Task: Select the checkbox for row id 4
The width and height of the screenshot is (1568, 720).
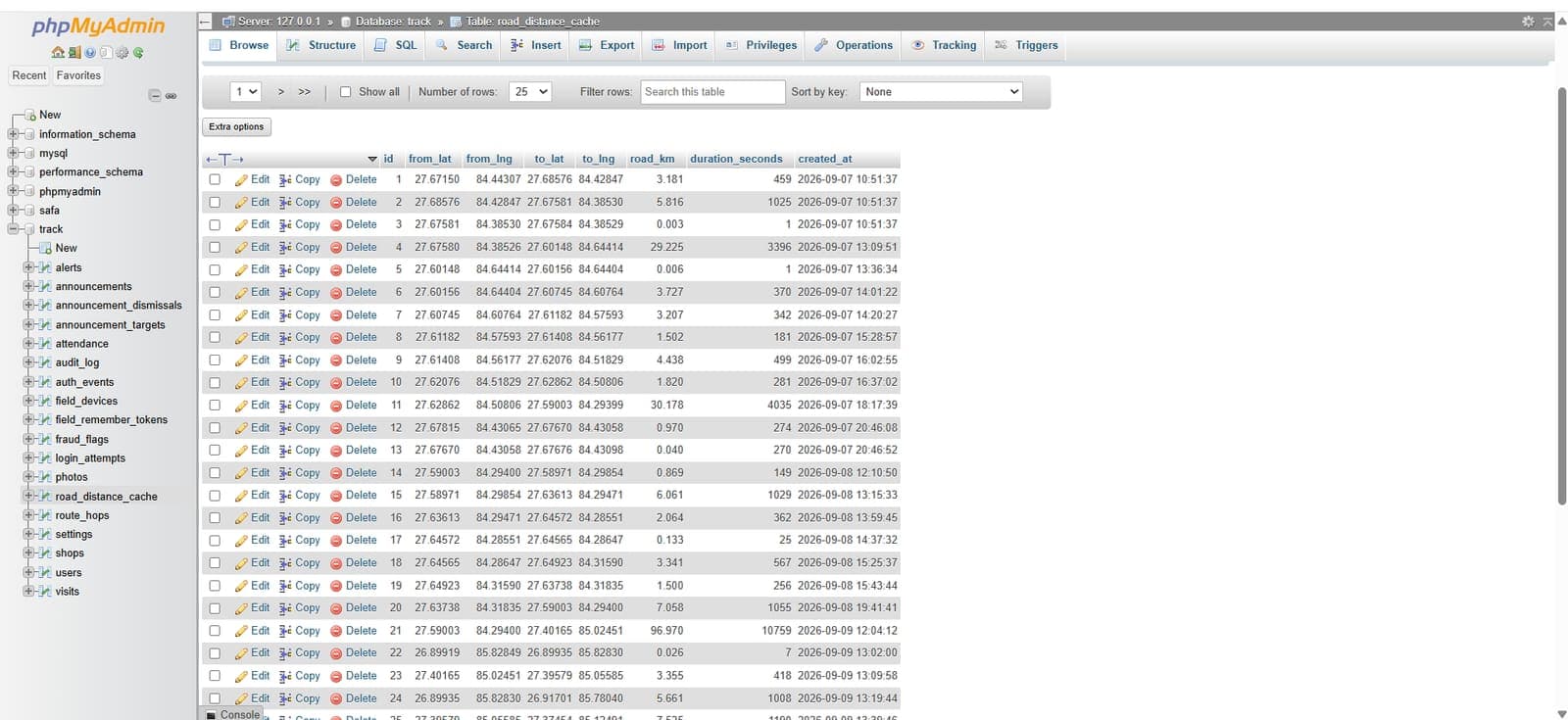Action: click(x=215, y=248)
